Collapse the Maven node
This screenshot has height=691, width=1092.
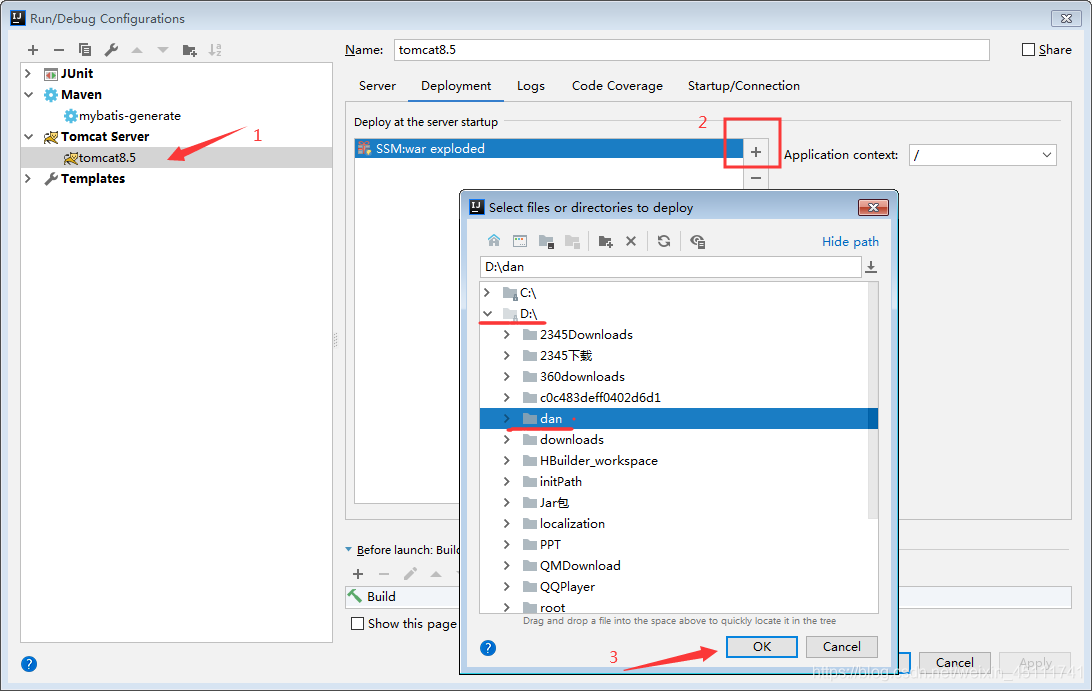28,94
